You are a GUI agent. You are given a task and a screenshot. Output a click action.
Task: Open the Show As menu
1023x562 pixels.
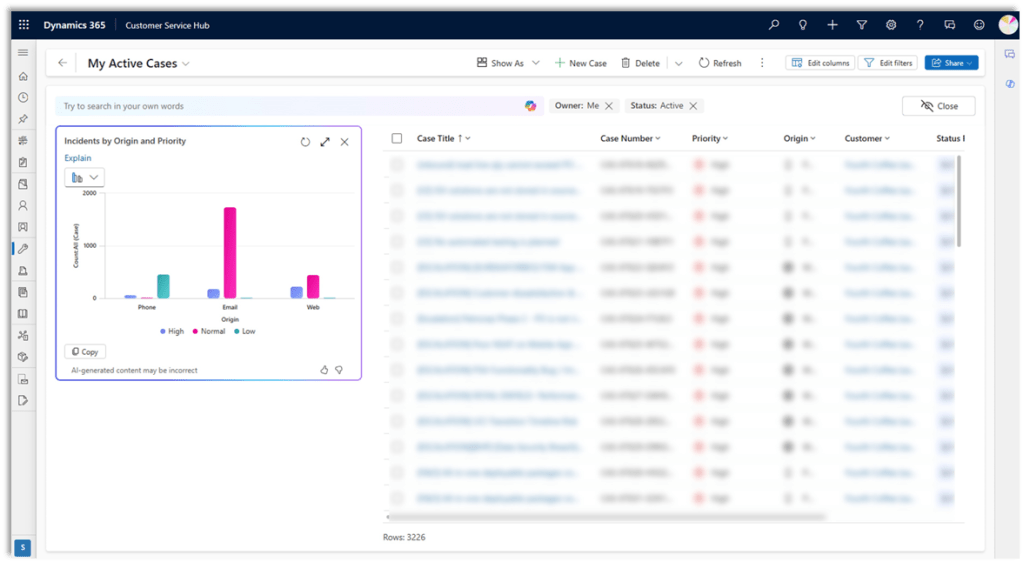tap(508, 63)
